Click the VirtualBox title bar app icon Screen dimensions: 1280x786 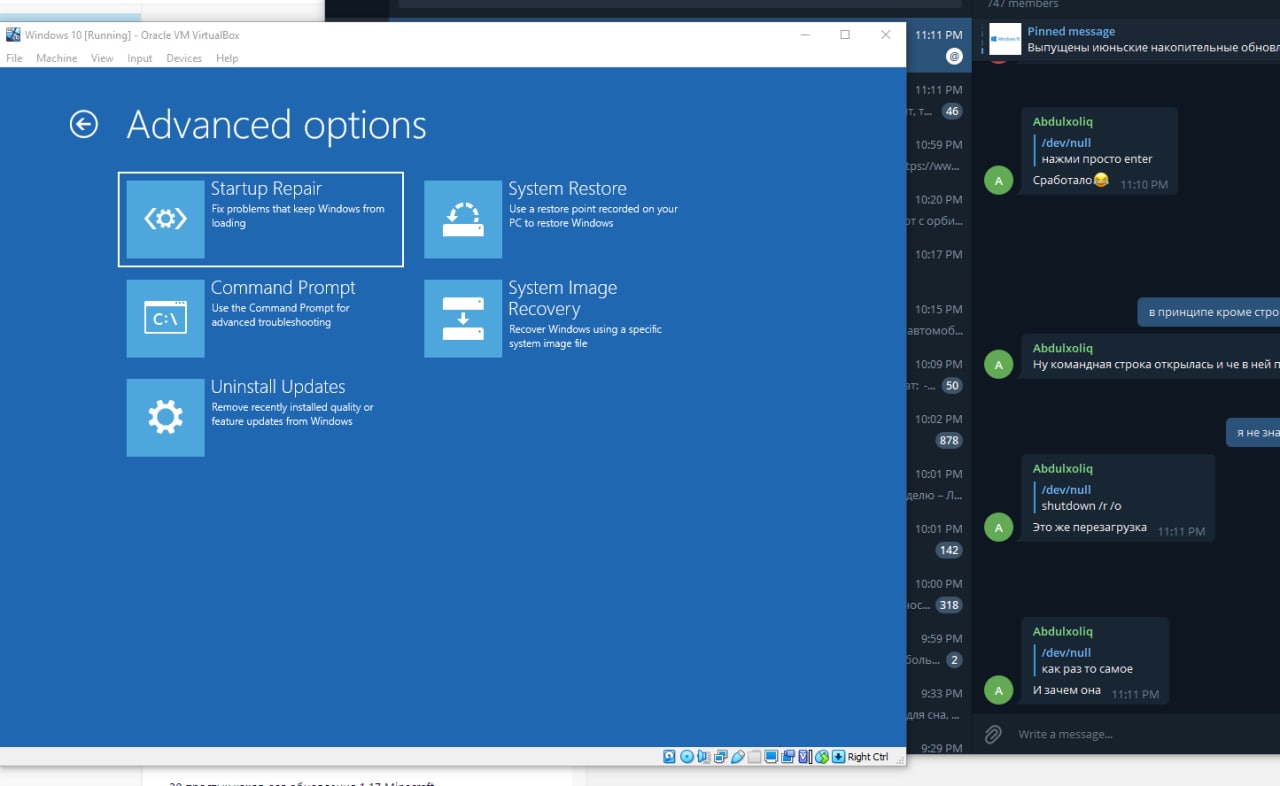tap(12, 35)
